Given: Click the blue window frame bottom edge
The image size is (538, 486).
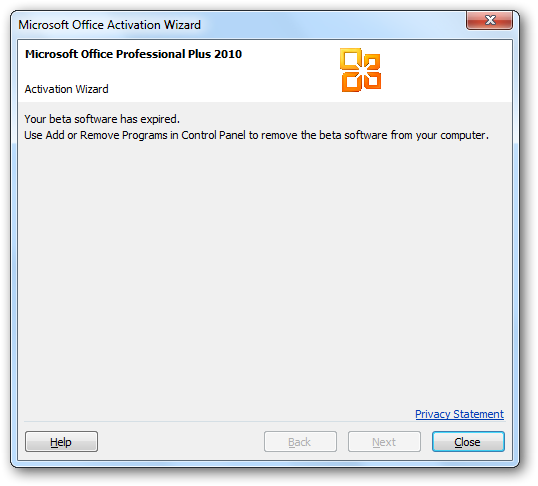Looking at the screenshot, I should pos(264,464).
